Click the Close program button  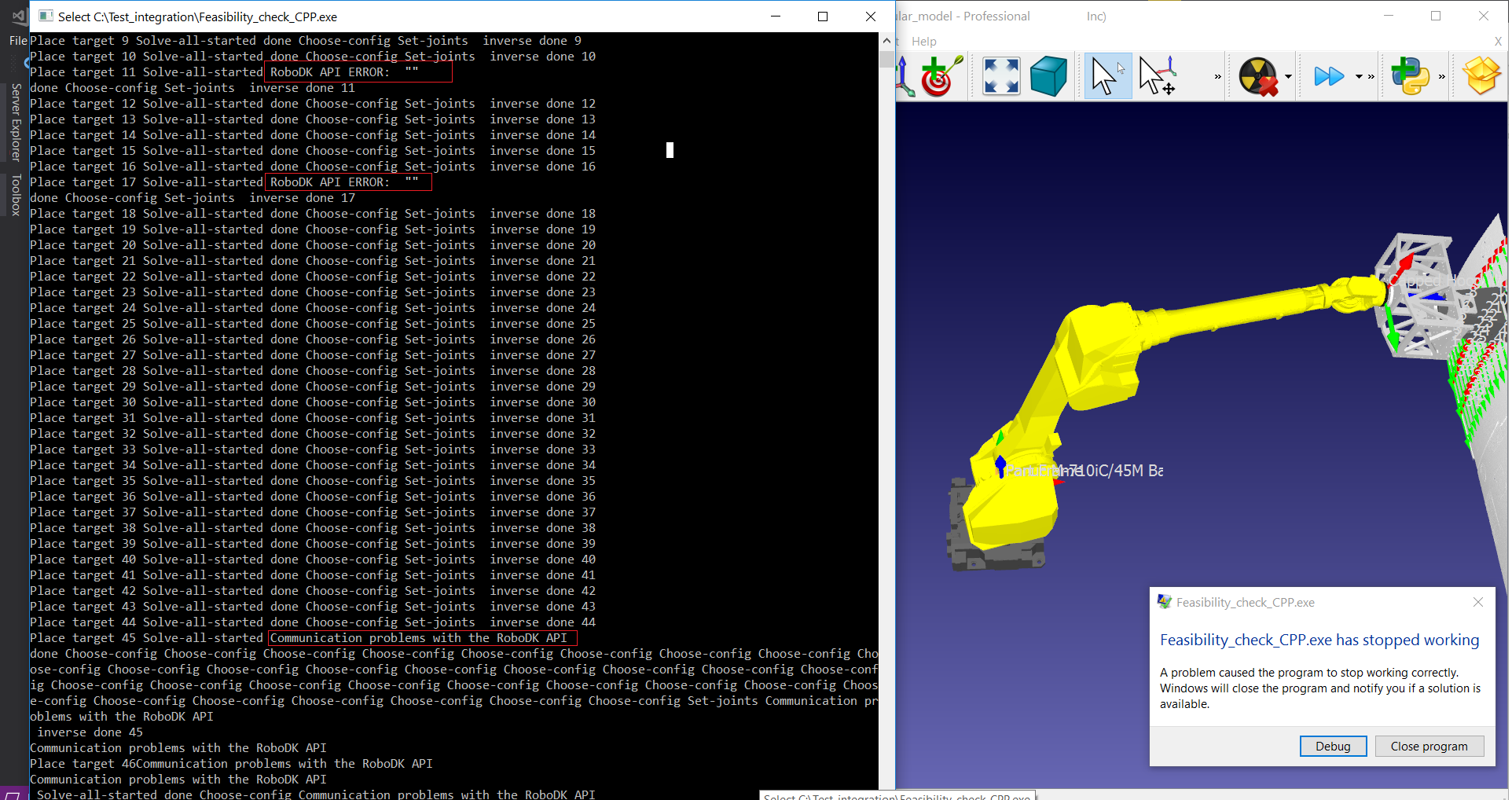click(x=1429, y=746)
